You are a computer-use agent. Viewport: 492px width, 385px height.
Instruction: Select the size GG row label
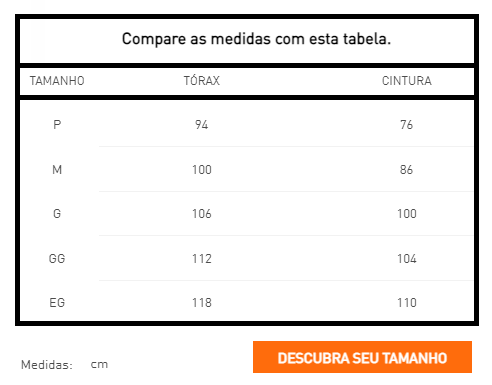click(x=57, y=258)
